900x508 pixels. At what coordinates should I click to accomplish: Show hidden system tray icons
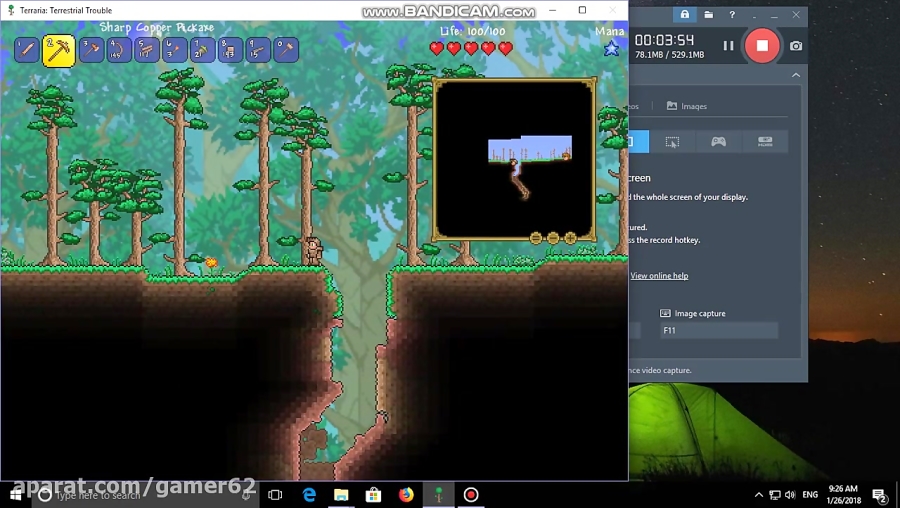tap(759, 495)
